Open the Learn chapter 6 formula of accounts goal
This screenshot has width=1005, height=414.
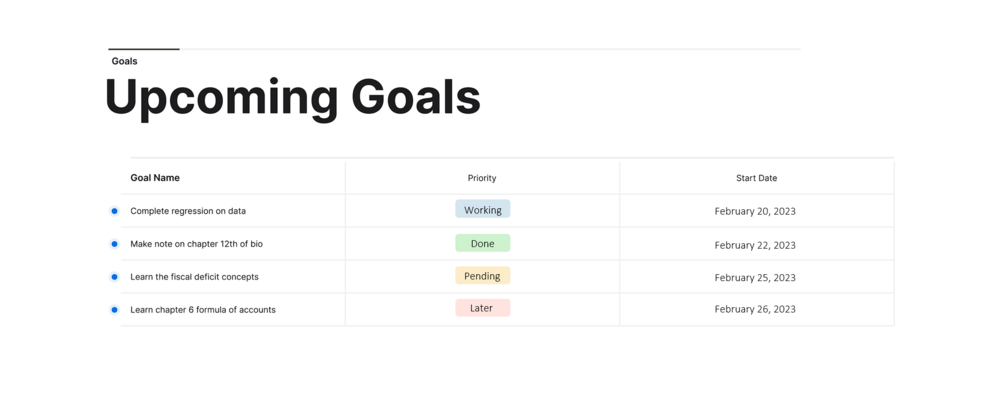coord(203,310)
